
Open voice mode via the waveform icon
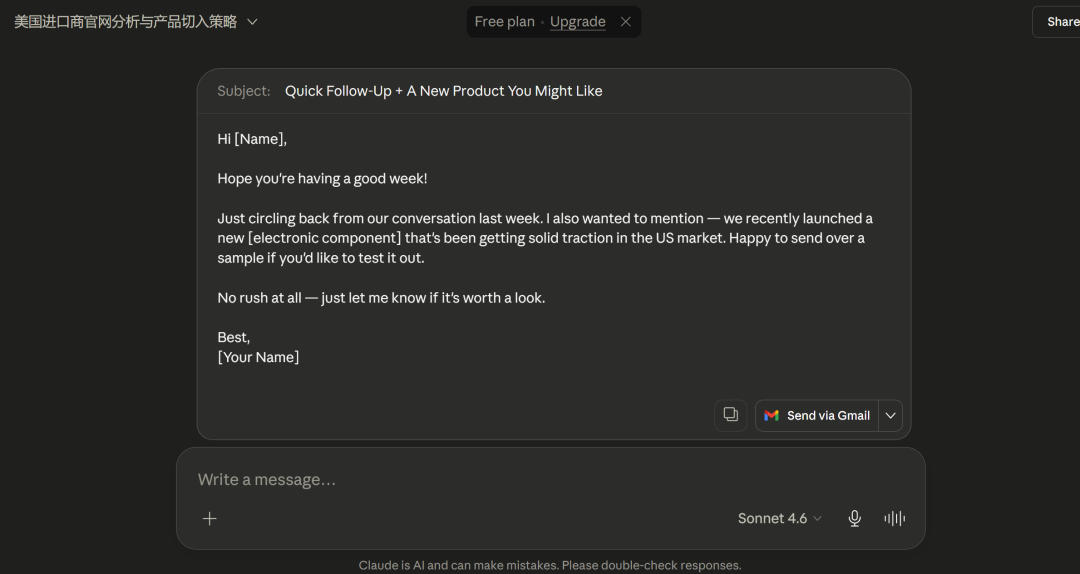click(x=894, y=518)
